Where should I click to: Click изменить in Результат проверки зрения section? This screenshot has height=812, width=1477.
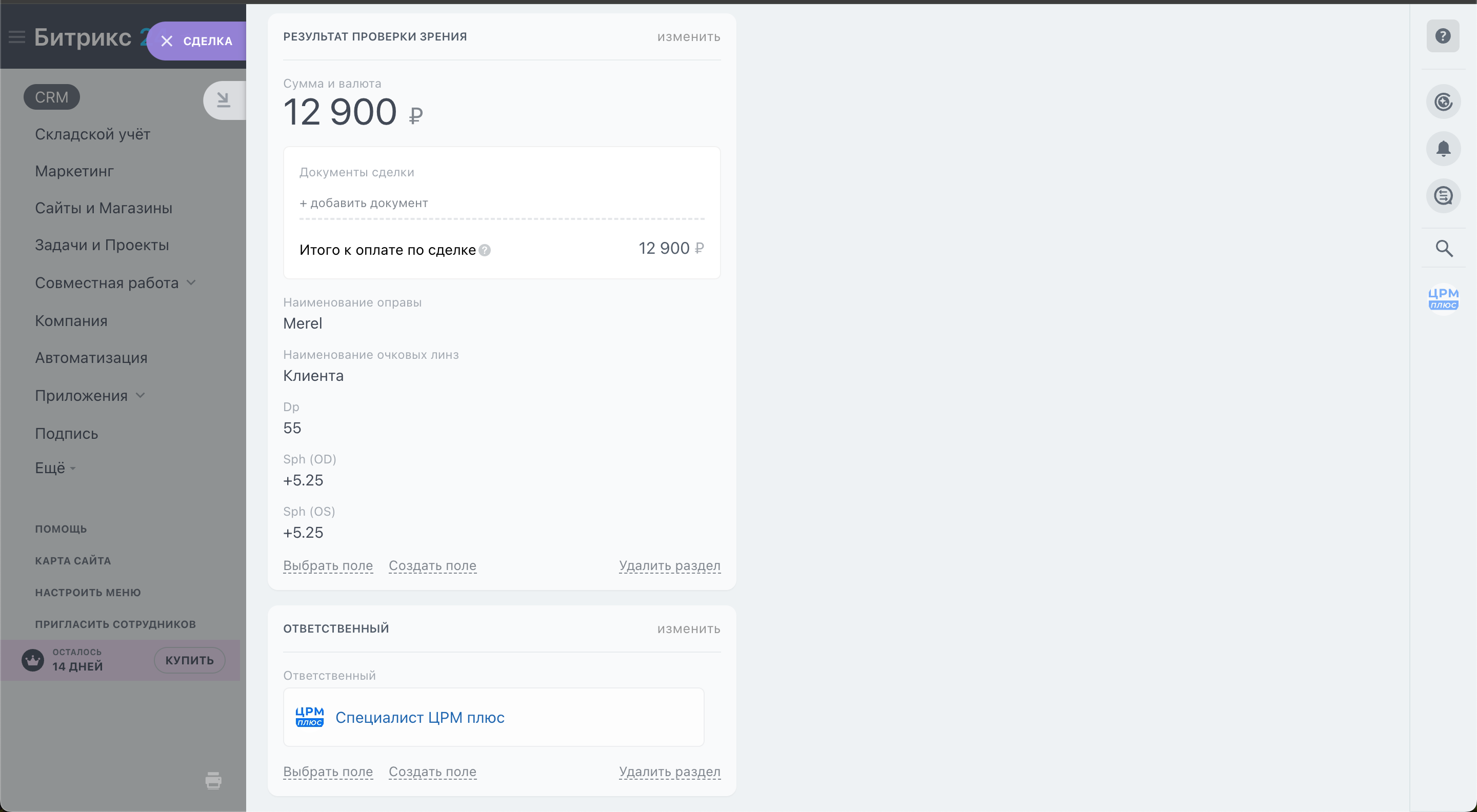coord(688,37)
